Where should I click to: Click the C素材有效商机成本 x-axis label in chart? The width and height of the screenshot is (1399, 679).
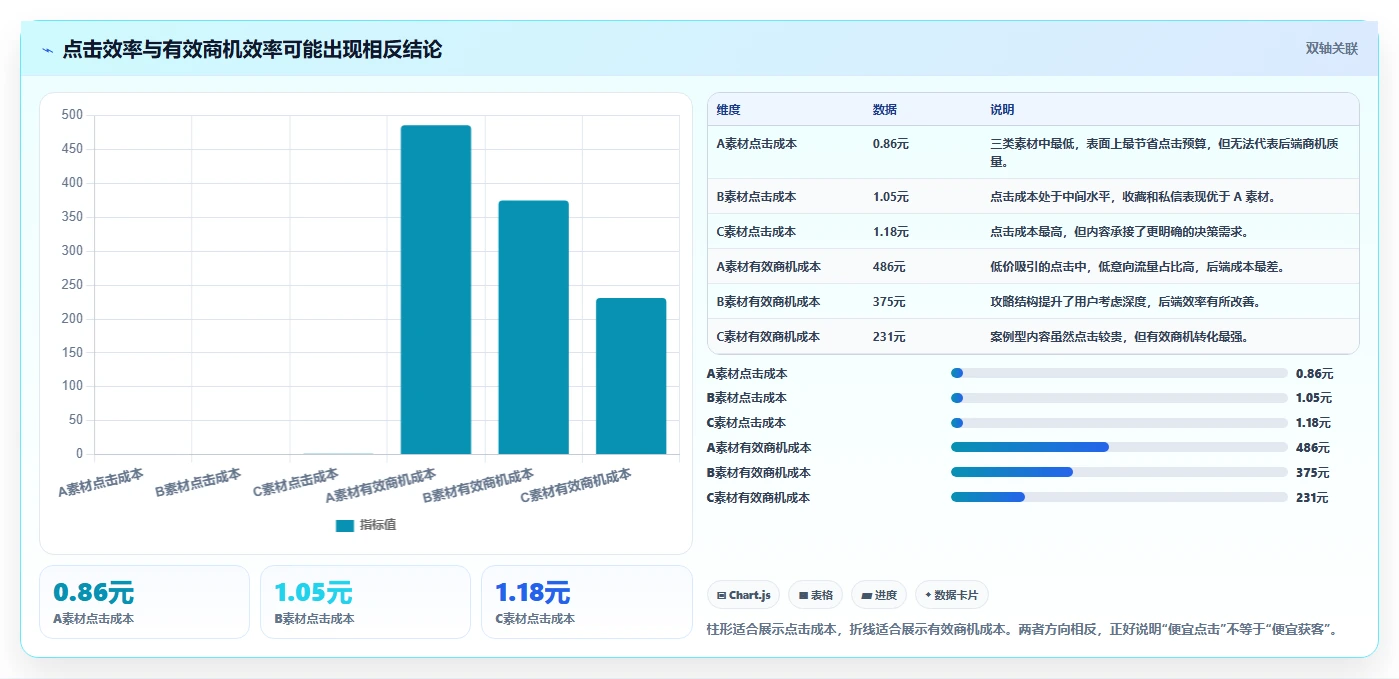577,486
